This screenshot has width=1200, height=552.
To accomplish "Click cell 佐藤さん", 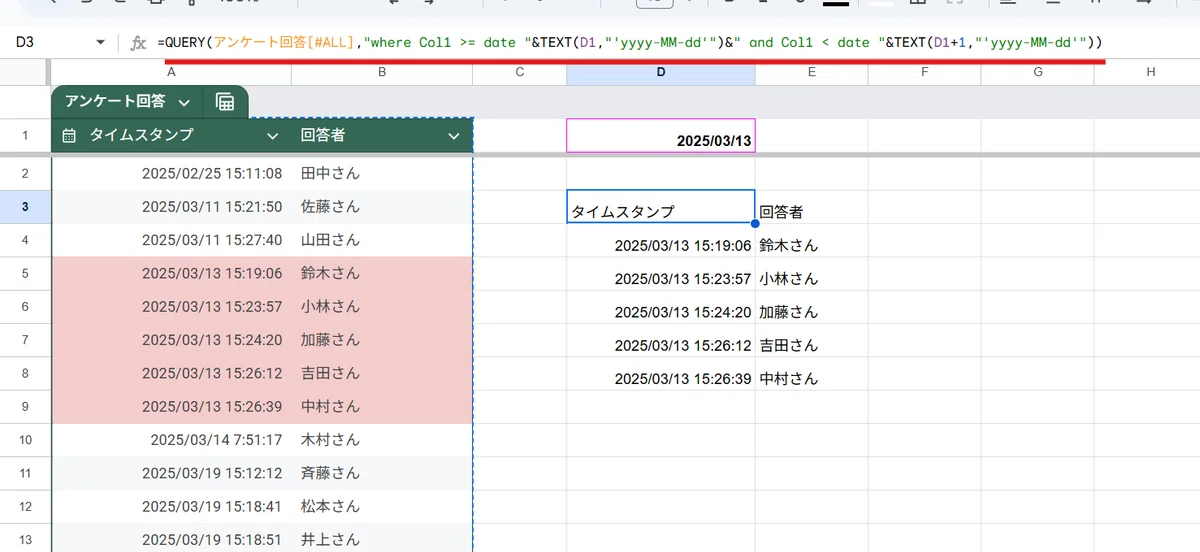I will [382, 207].
